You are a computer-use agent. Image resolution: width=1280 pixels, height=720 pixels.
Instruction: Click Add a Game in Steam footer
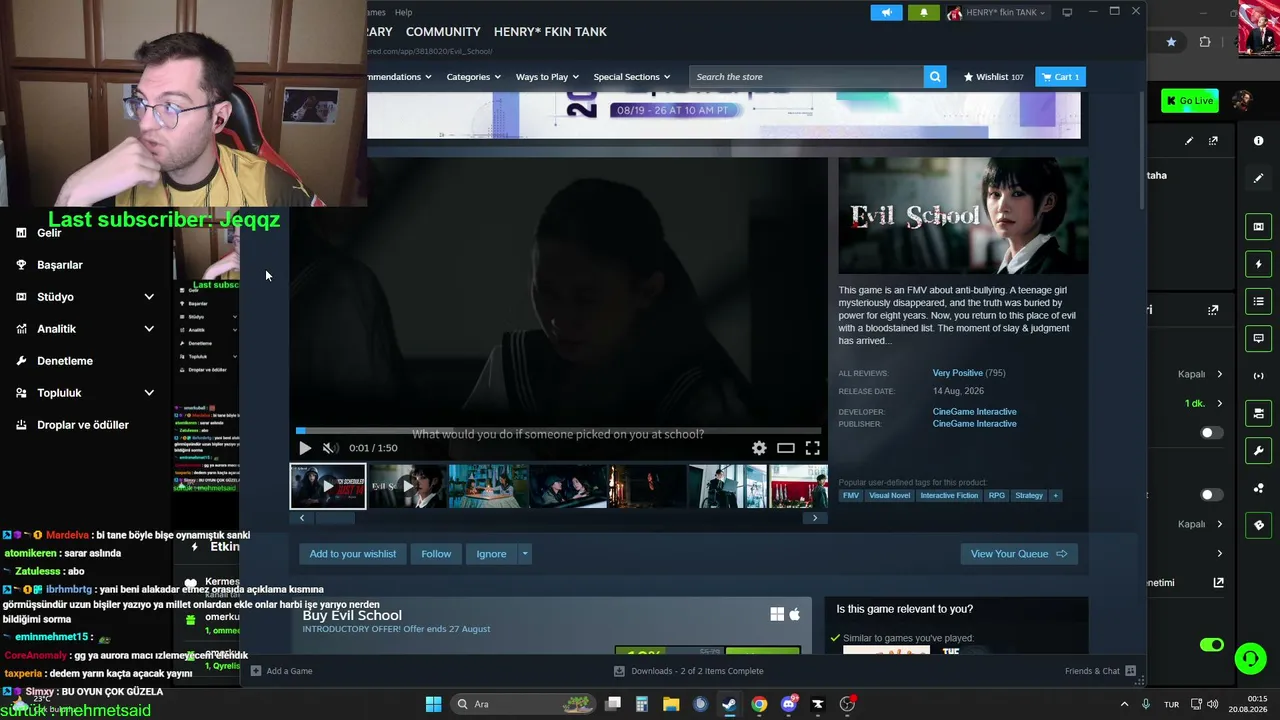coord(282,671)
